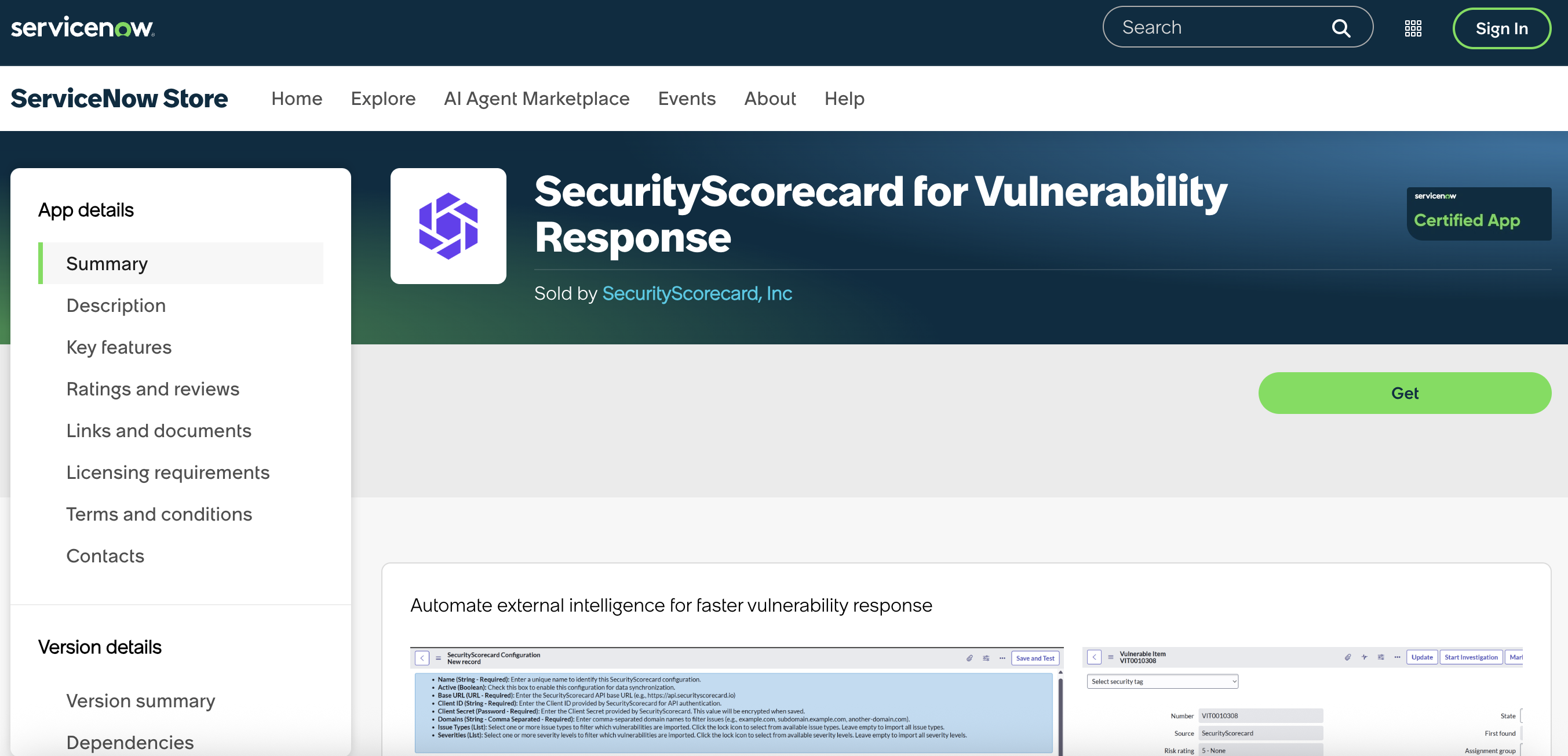Jump to Description section
The image size is (1568, 756).
(116, 305)
